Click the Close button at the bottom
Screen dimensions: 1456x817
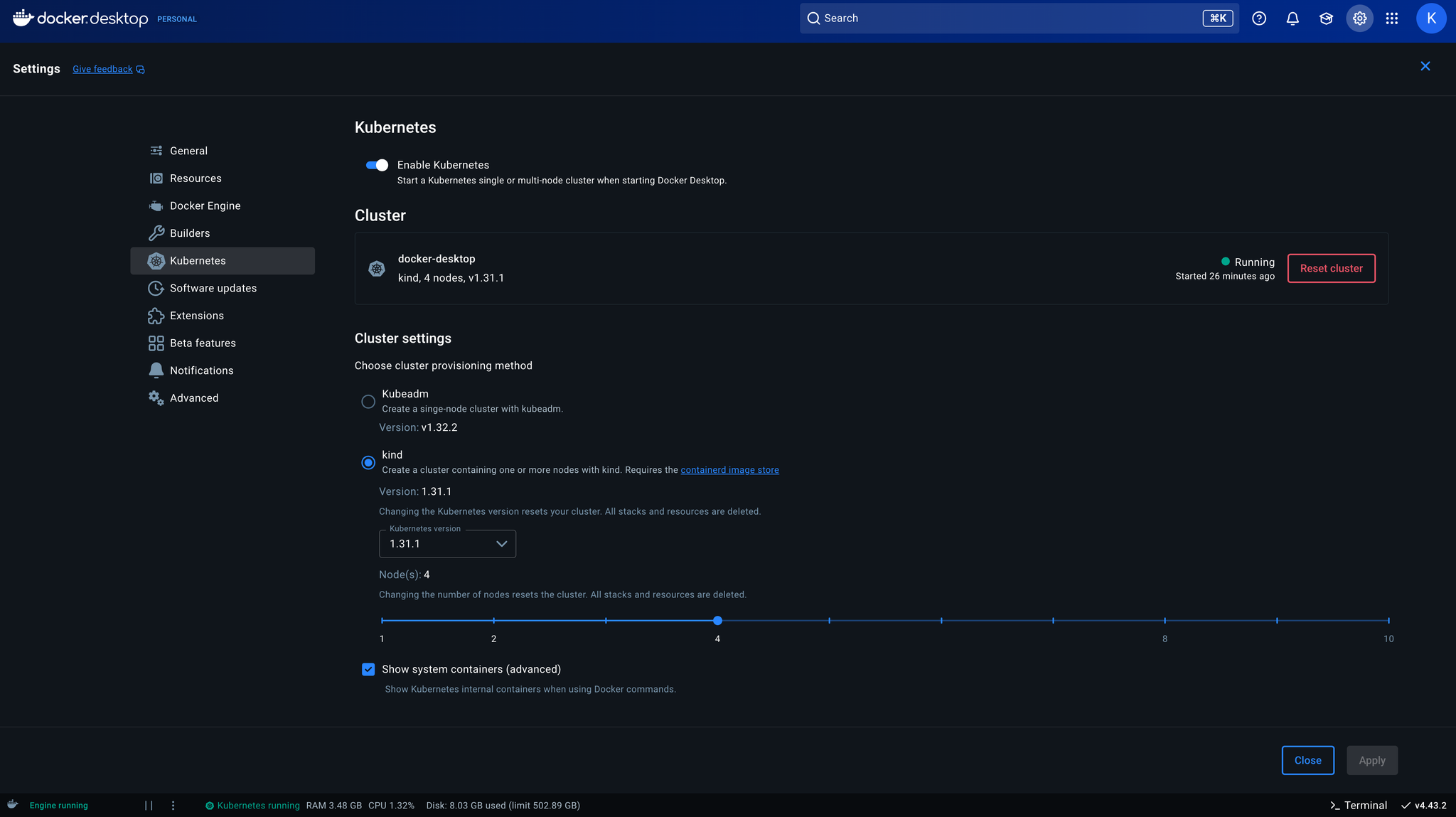click(x=1307, y=760)
